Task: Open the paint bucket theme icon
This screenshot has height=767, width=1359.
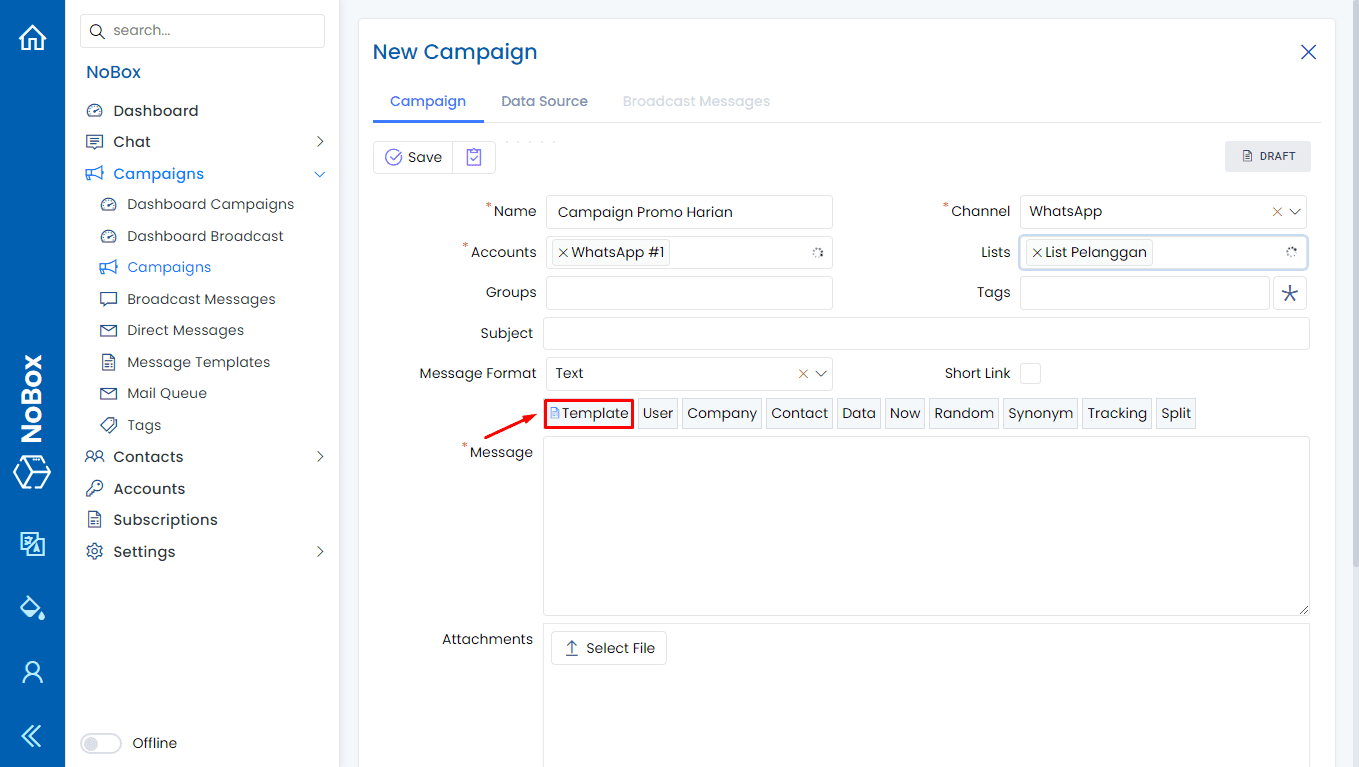Action: point(32,607)
